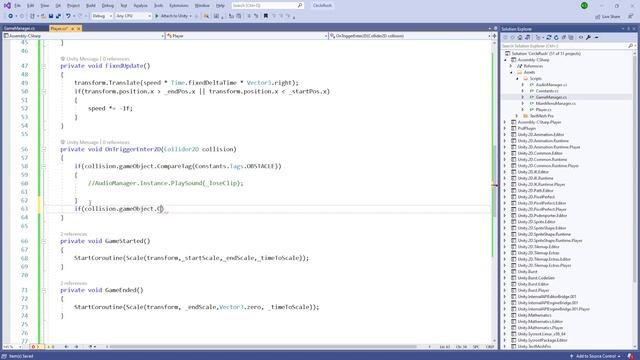The width and height of the screenshot is (640, 360).
Task: Select Player.cs in Solution Explorer
Action: 543,110
